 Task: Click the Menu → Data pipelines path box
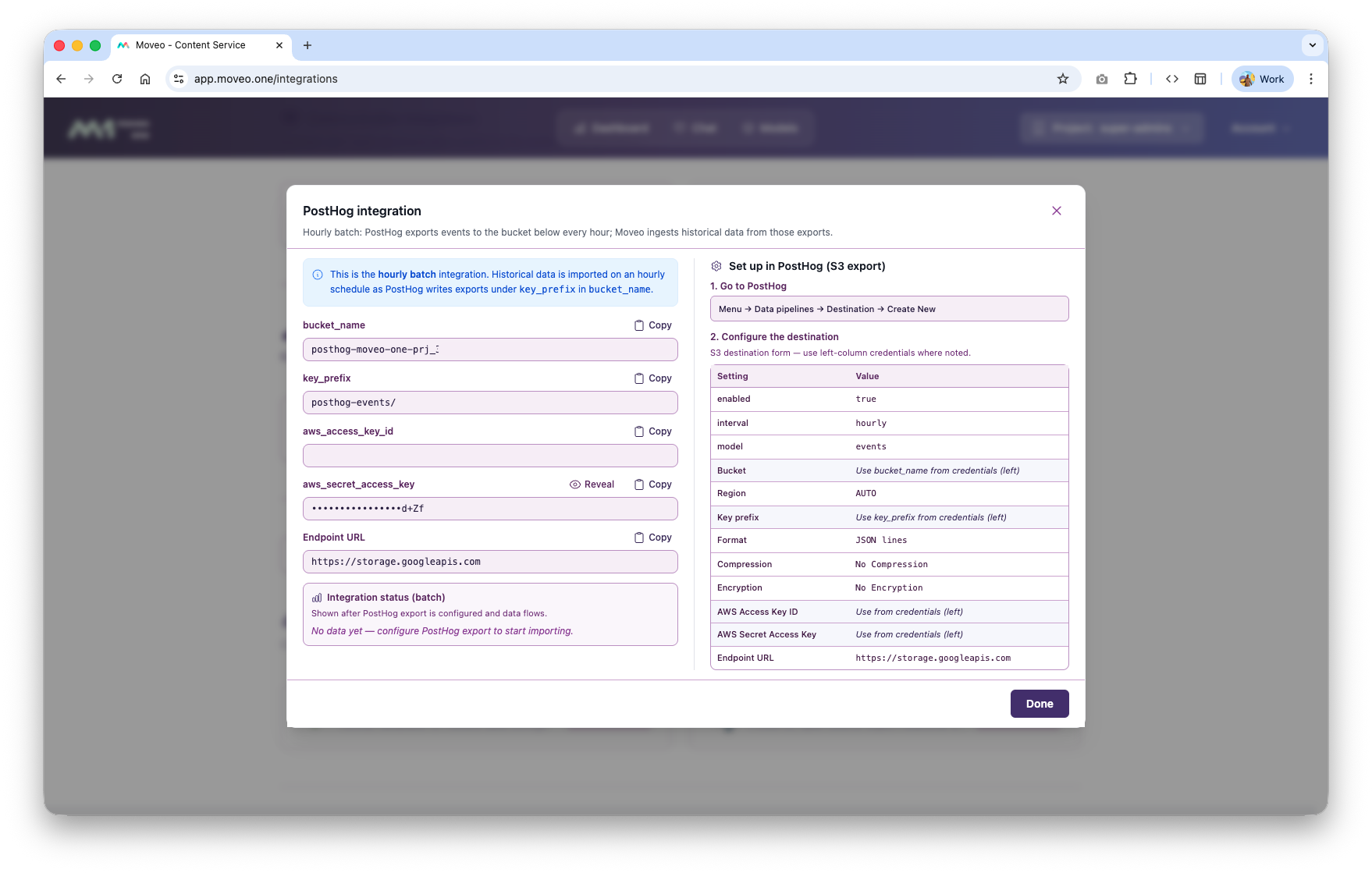point(889,309)
